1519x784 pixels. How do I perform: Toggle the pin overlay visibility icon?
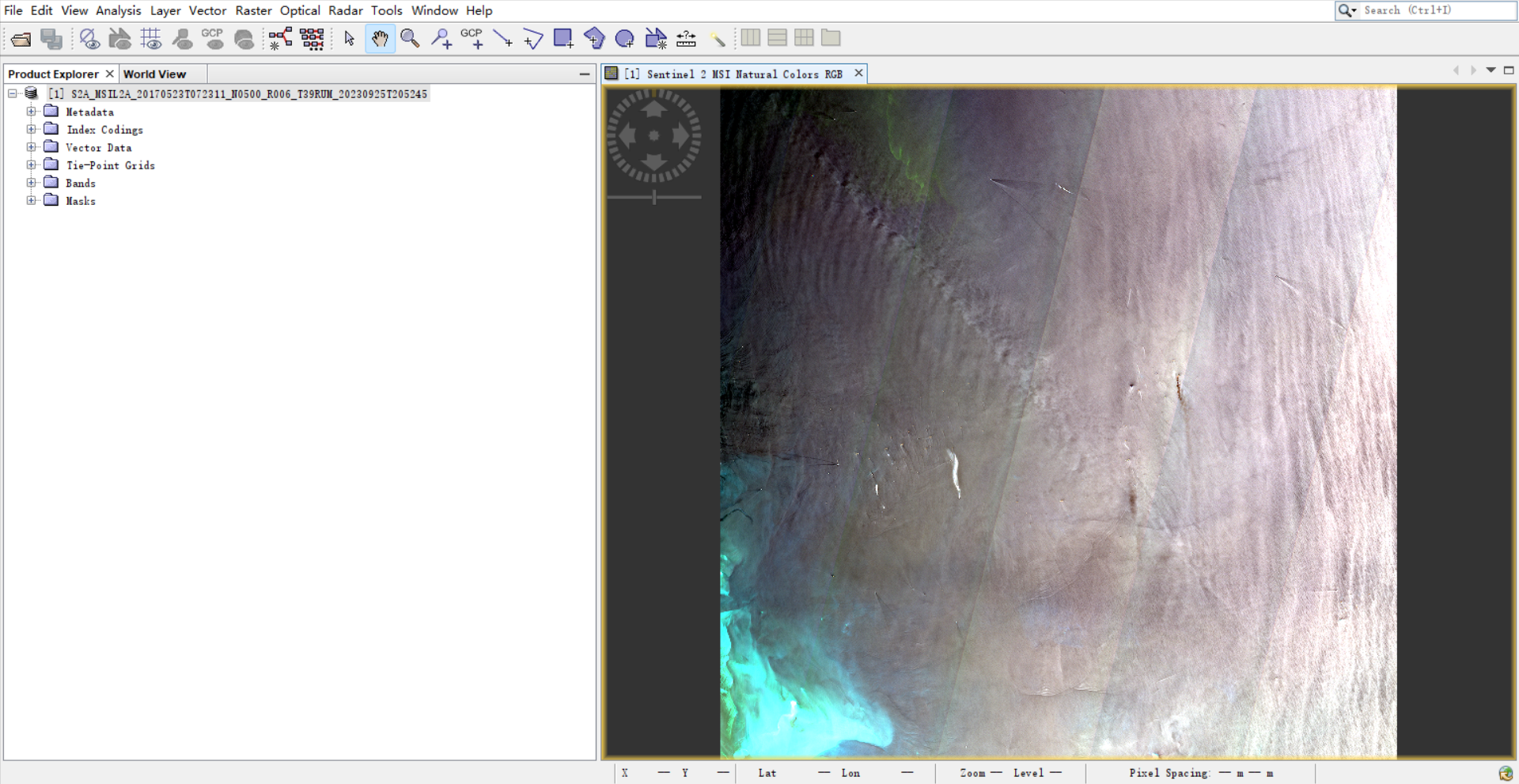click(x=182, y=39)
